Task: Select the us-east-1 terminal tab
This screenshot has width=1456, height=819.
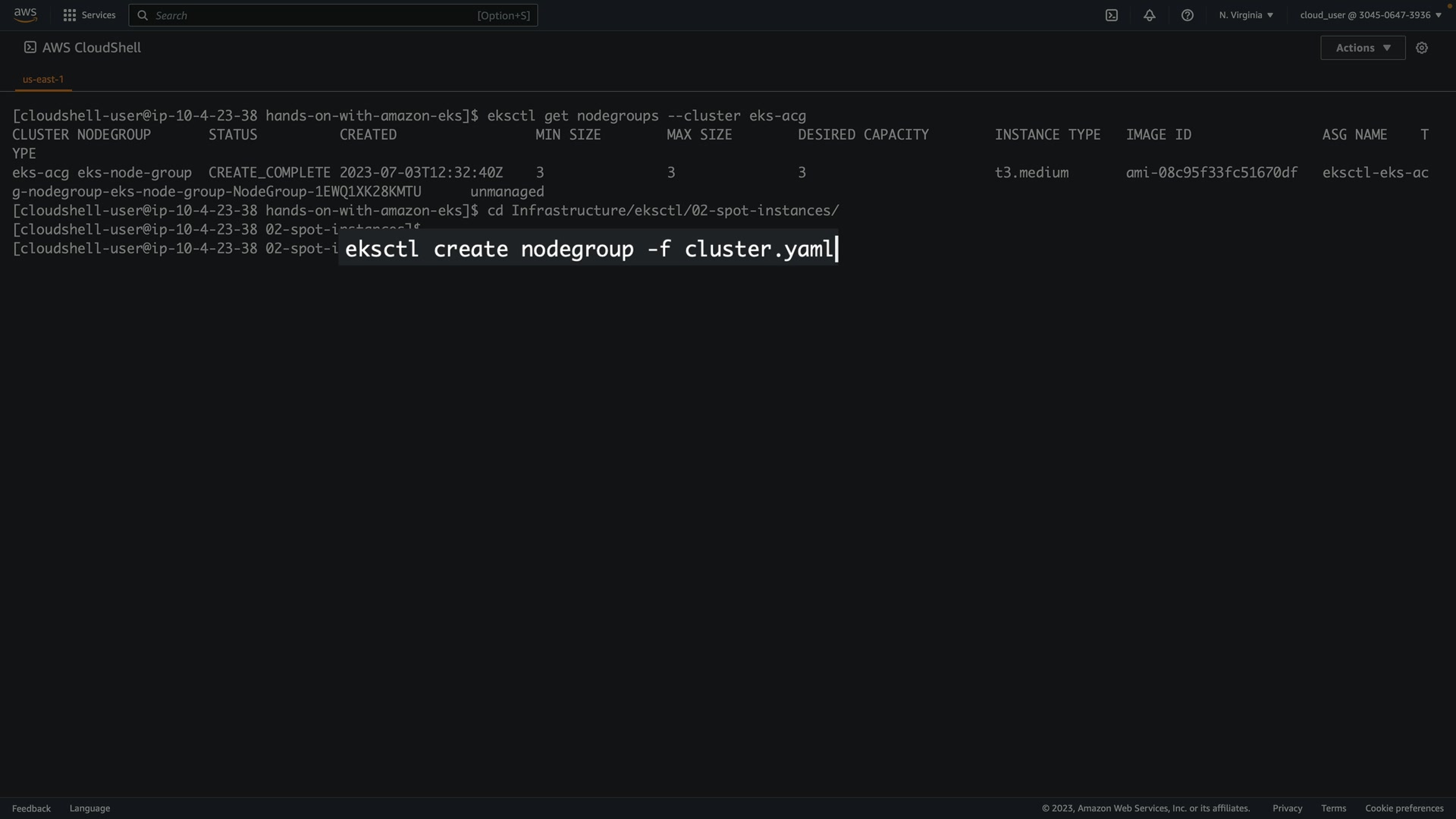Action: (x=43, y=79)
